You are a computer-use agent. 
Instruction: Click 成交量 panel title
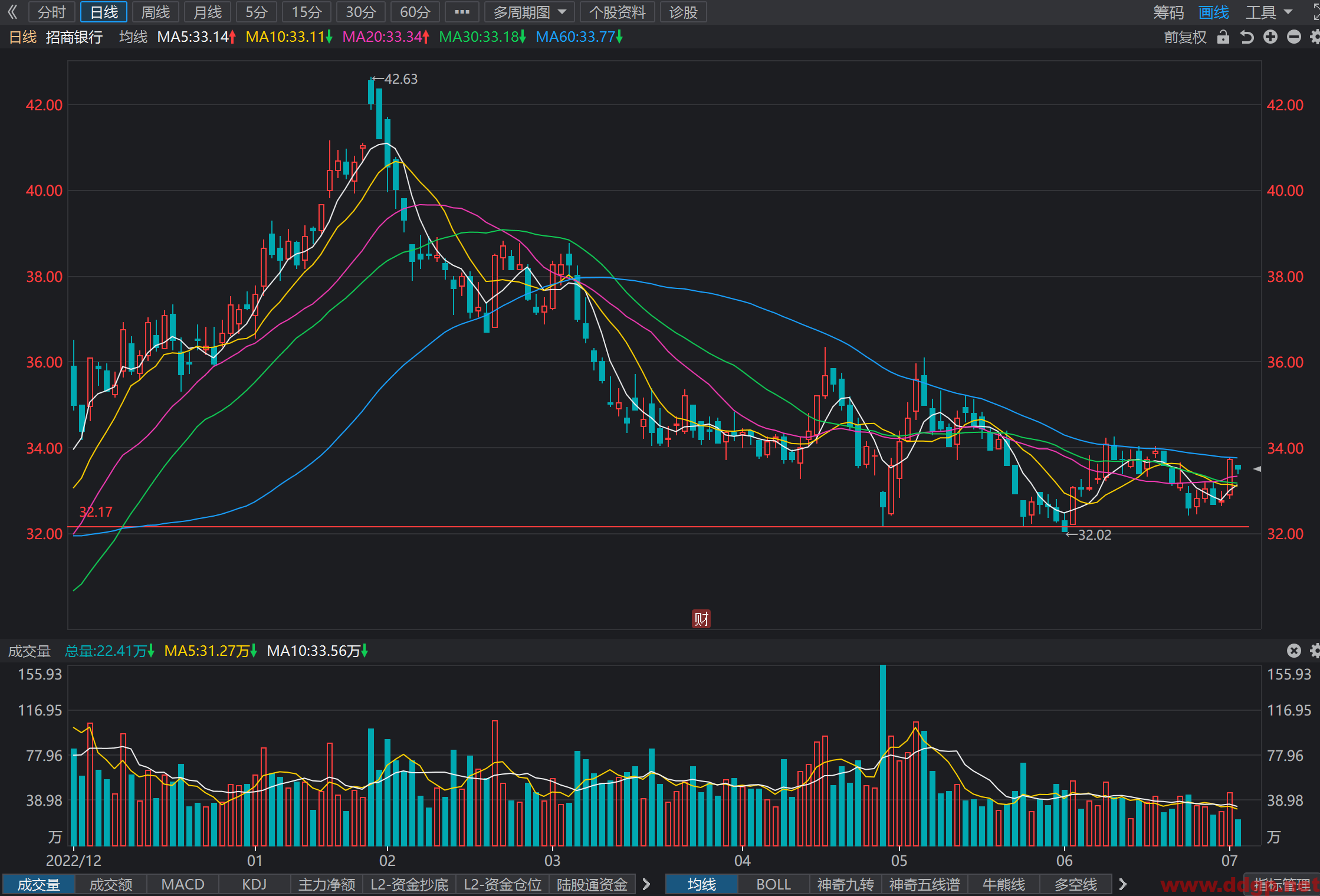click(x=29, y=651)
